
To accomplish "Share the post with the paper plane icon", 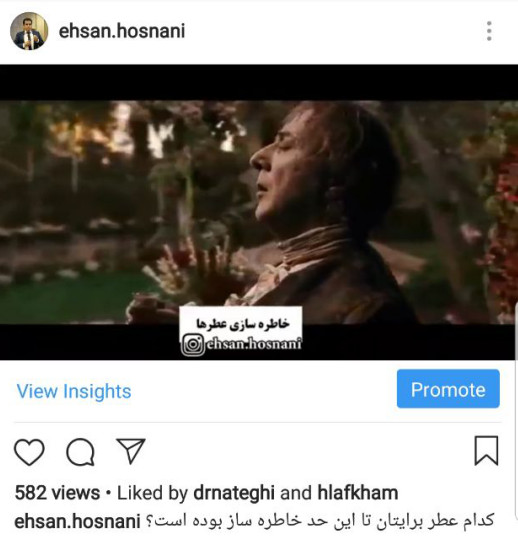I will click(x=131, y=451).
